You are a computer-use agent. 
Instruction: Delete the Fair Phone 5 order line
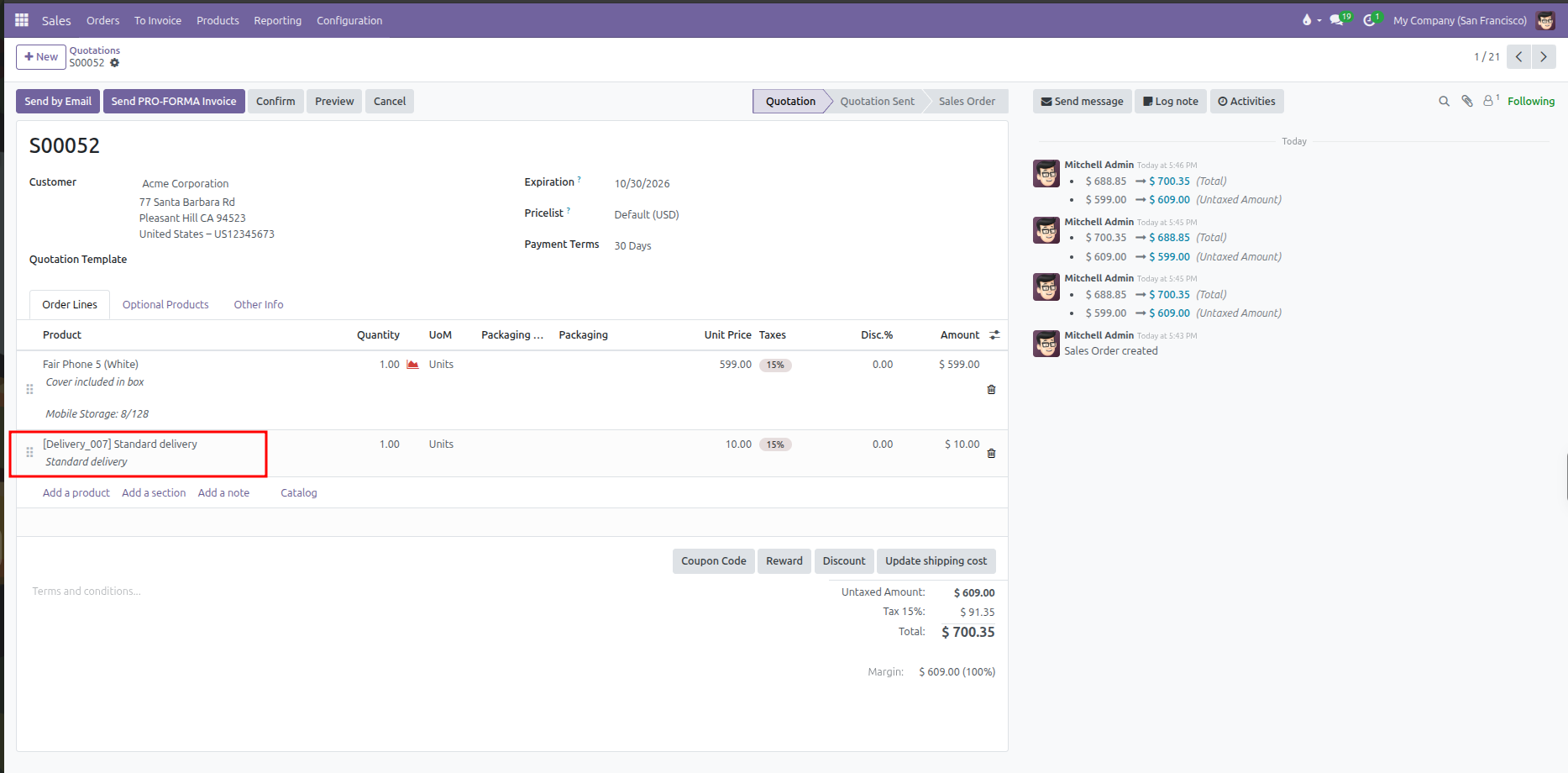pyautogui.click(x=991, y=390)
